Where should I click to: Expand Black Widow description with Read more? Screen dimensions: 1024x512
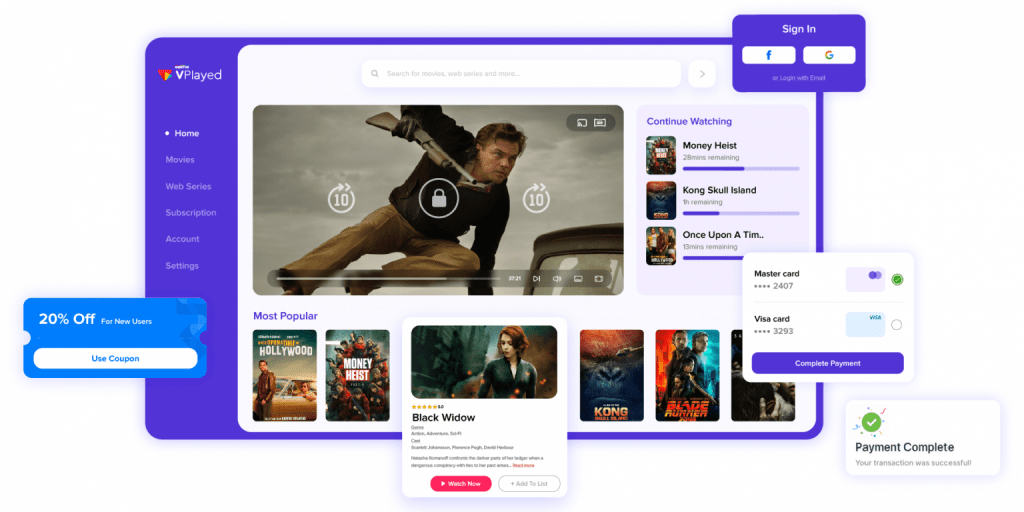(523, 466)
